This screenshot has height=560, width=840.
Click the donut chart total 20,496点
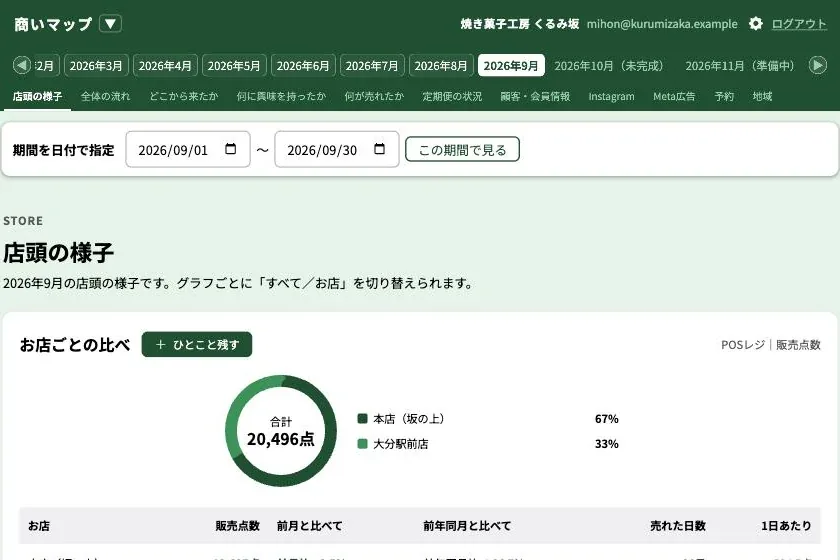click(281, 439)
